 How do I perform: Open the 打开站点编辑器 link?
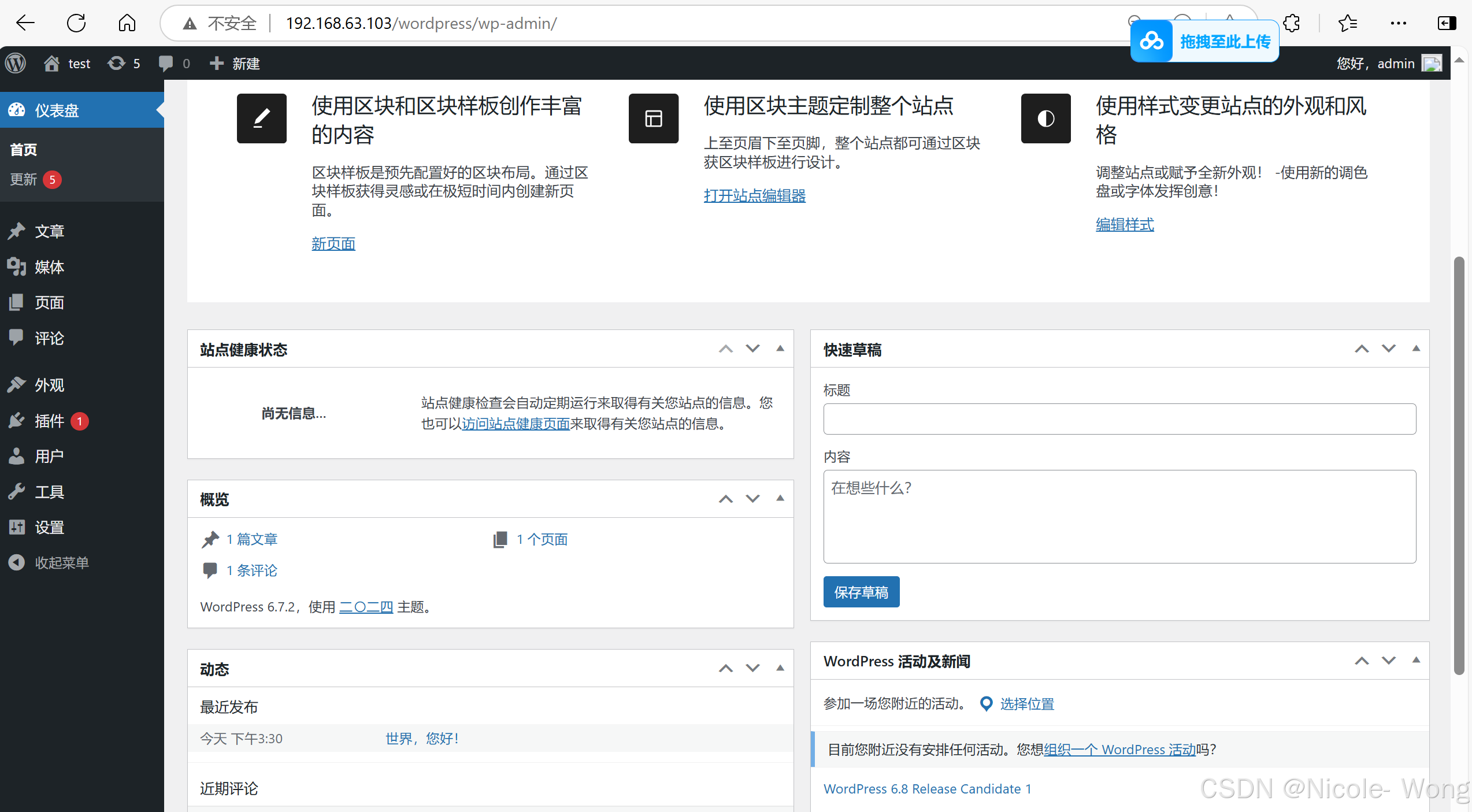point(754,195)
